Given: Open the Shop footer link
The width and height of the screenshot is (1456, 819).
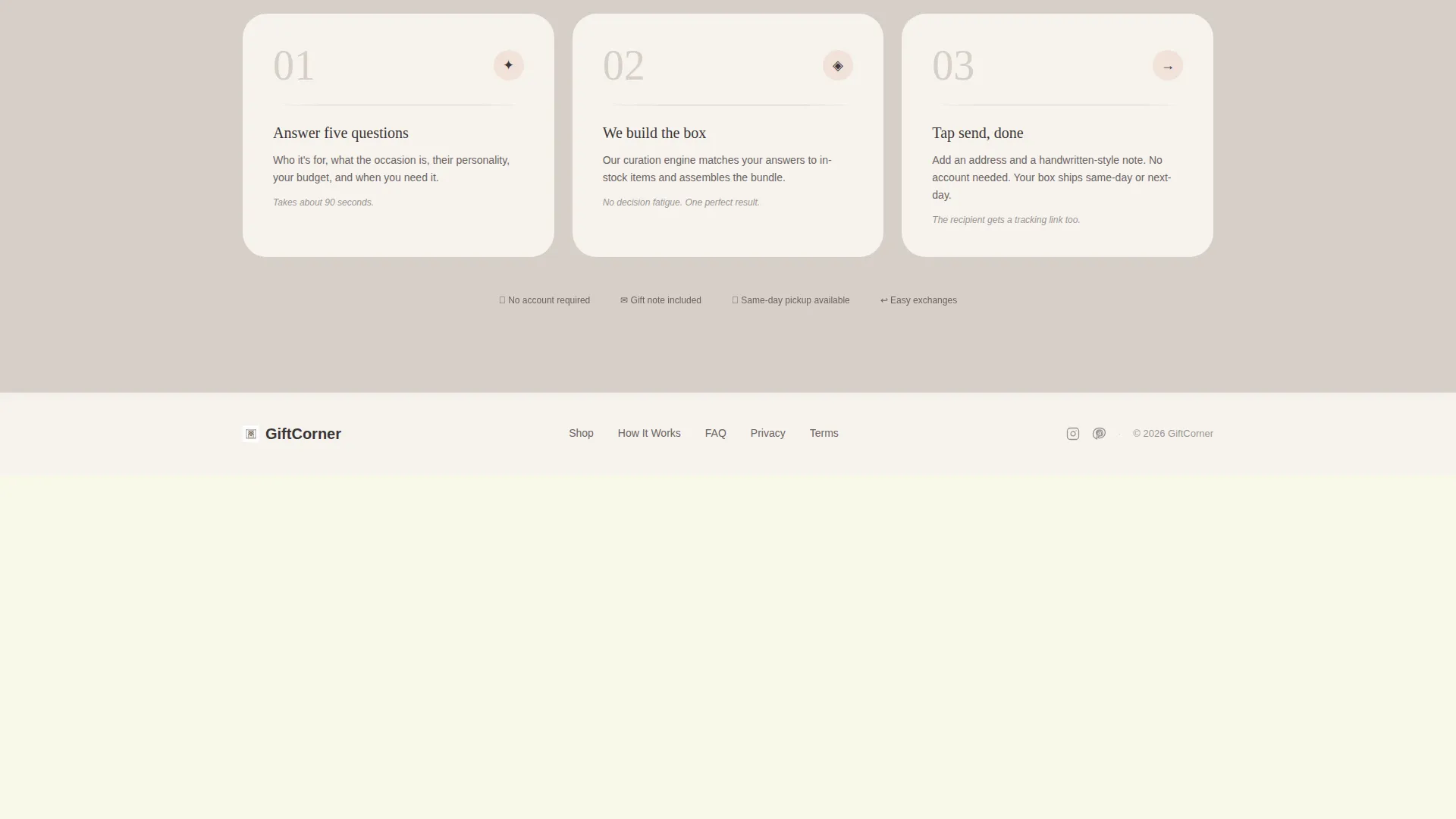Looking at the screenshot, I should [x=581, y=433].
